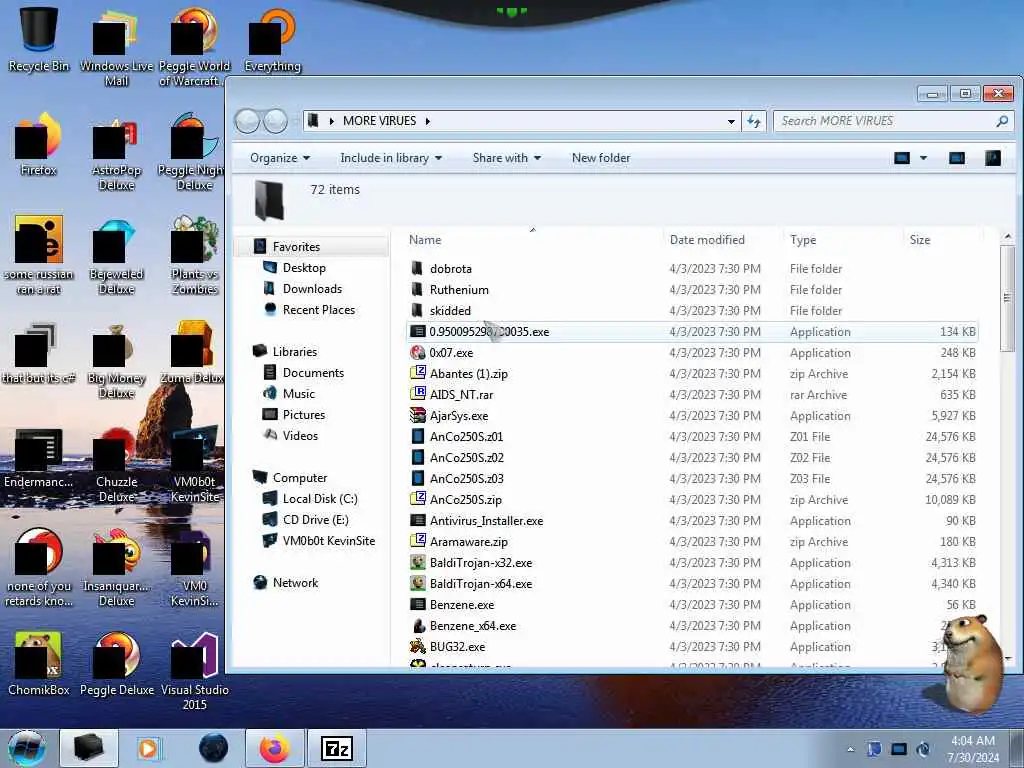The height and width of the screenshot is (768, 1024).
Task: Click the Explorer back navigation button
Action: [247, 121]
